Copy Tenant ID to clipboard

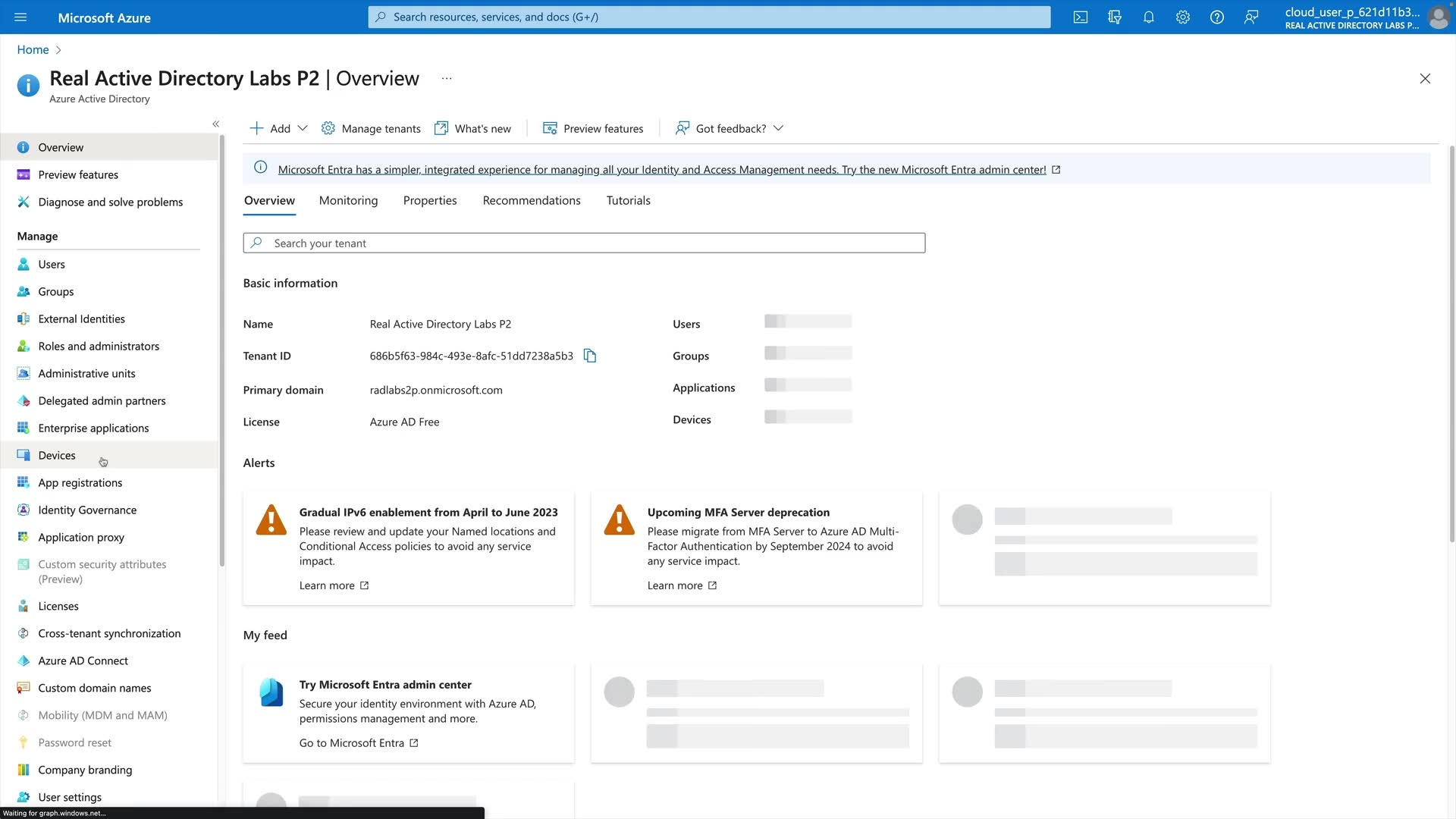point(589,356)
